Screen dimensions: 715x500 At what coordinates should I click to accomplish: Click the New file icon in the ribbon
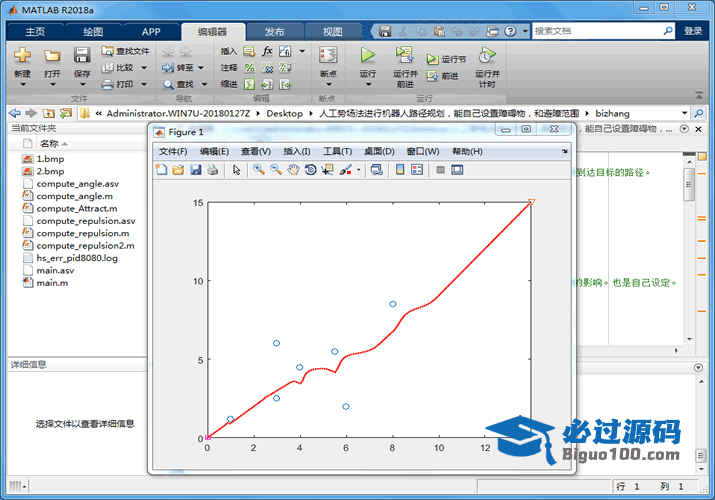click(22, 55)
